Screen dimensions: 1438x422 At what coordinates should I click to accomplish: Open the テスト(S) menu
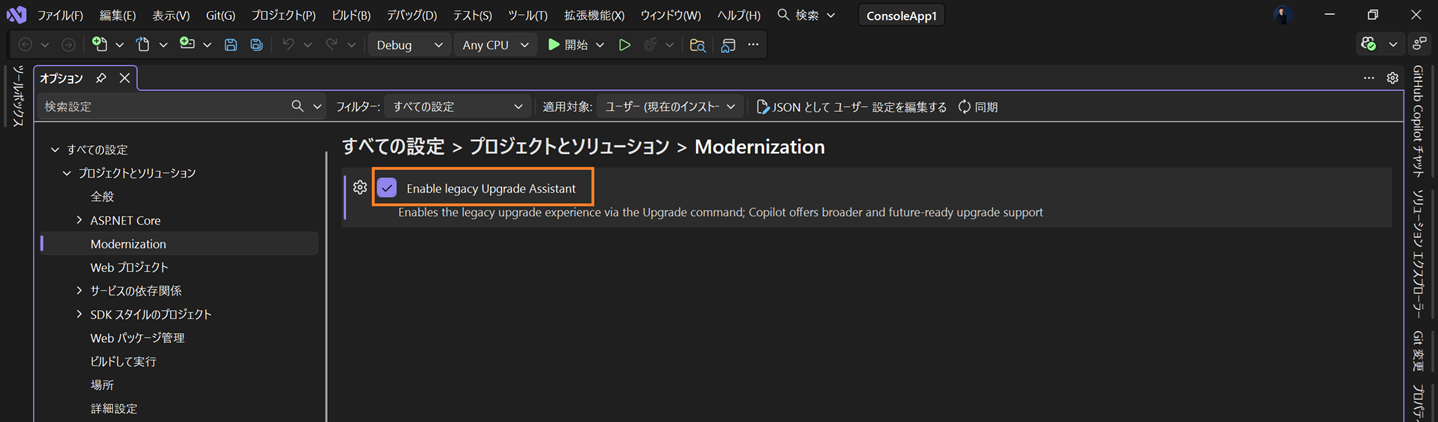coord(472,15)
